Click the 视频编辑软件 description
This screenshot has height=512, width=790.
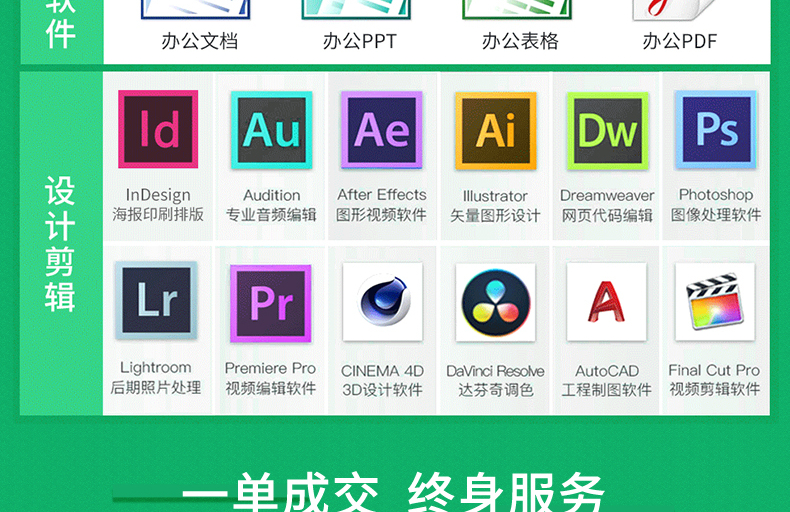(271, 388)
